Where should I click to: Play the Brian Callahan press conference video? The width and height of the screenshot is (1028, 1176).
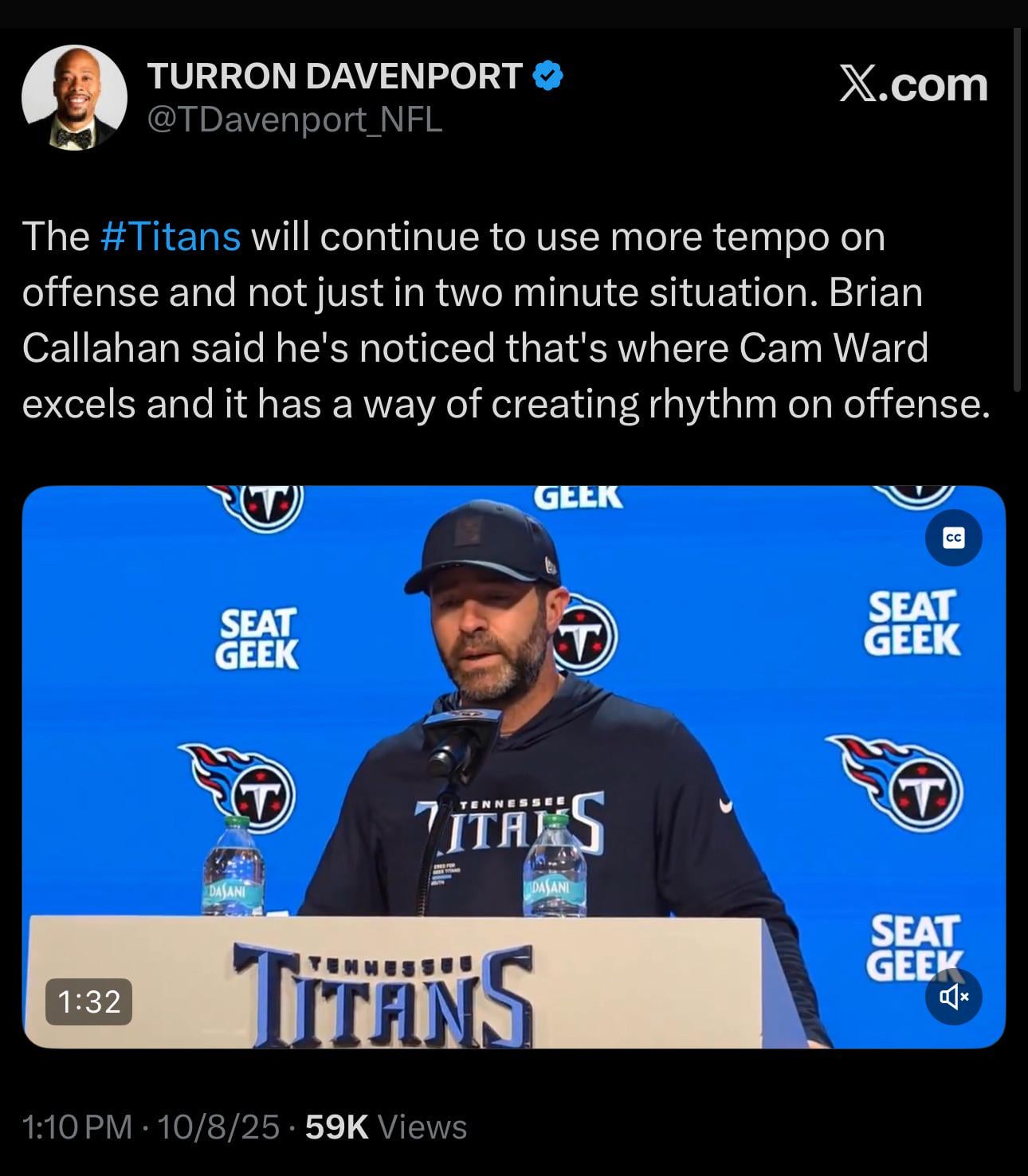tap(514, 766)
